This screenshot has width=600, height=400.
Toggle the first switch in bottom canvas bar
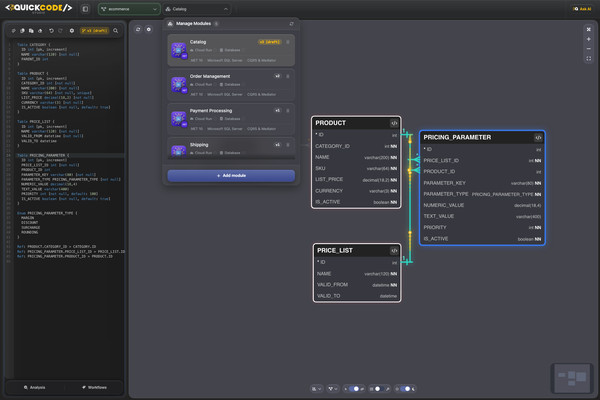[354, 389]
